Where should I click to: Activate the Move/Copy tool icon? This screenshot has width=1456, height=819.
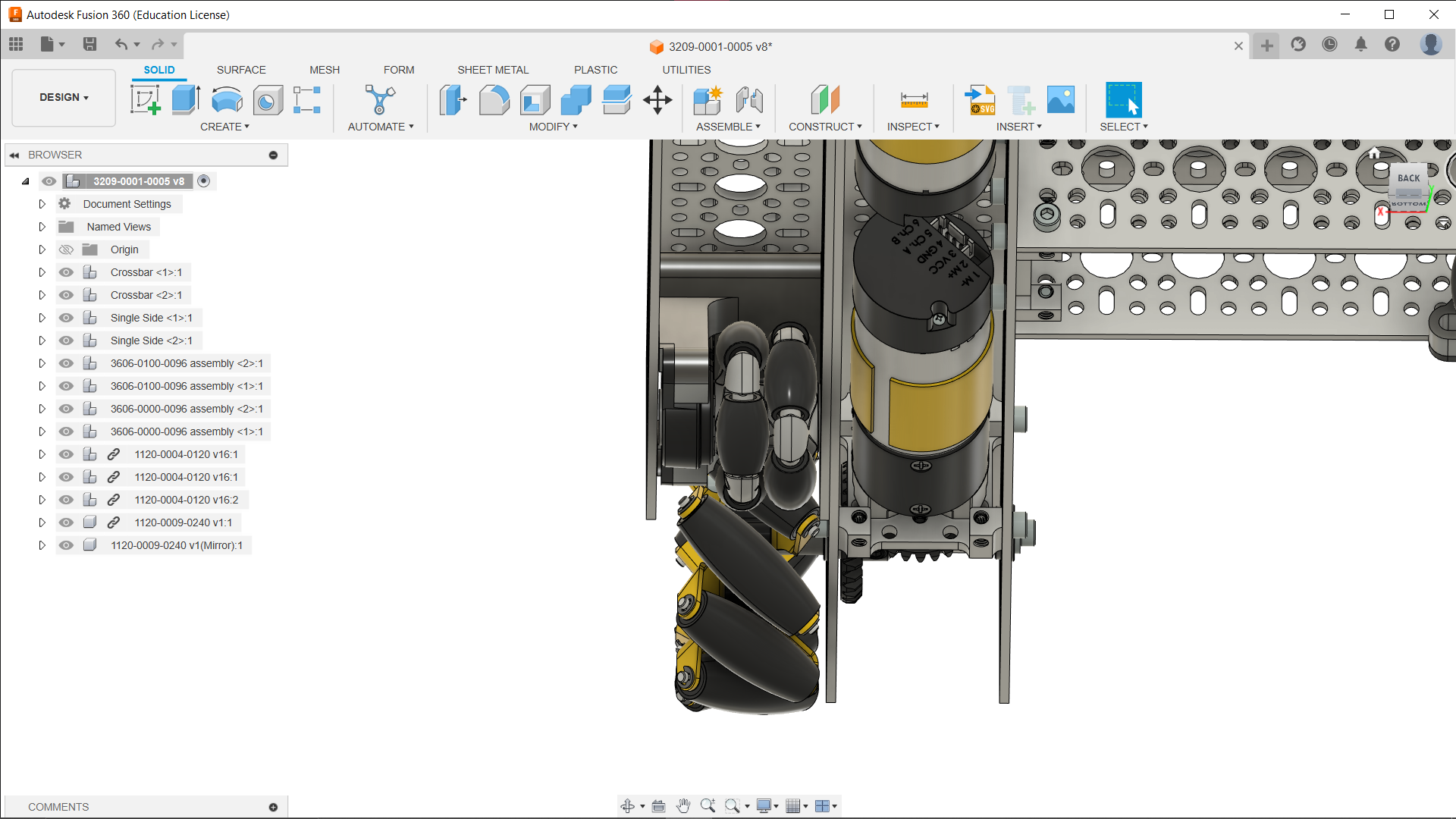tap(657, 99)
